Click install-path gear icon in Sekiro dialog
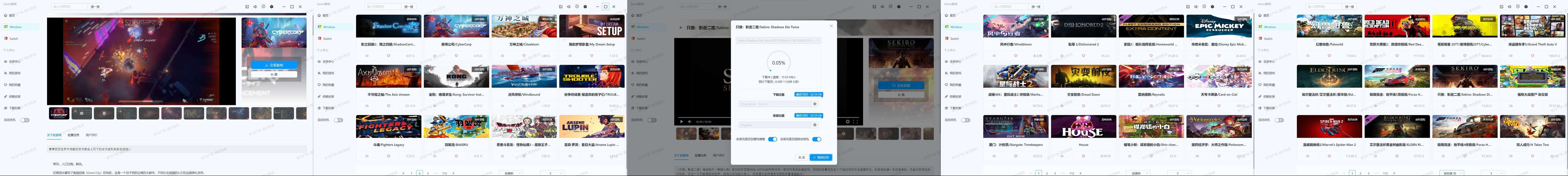Screen dimensions: 1568x176 coord(815,125)
